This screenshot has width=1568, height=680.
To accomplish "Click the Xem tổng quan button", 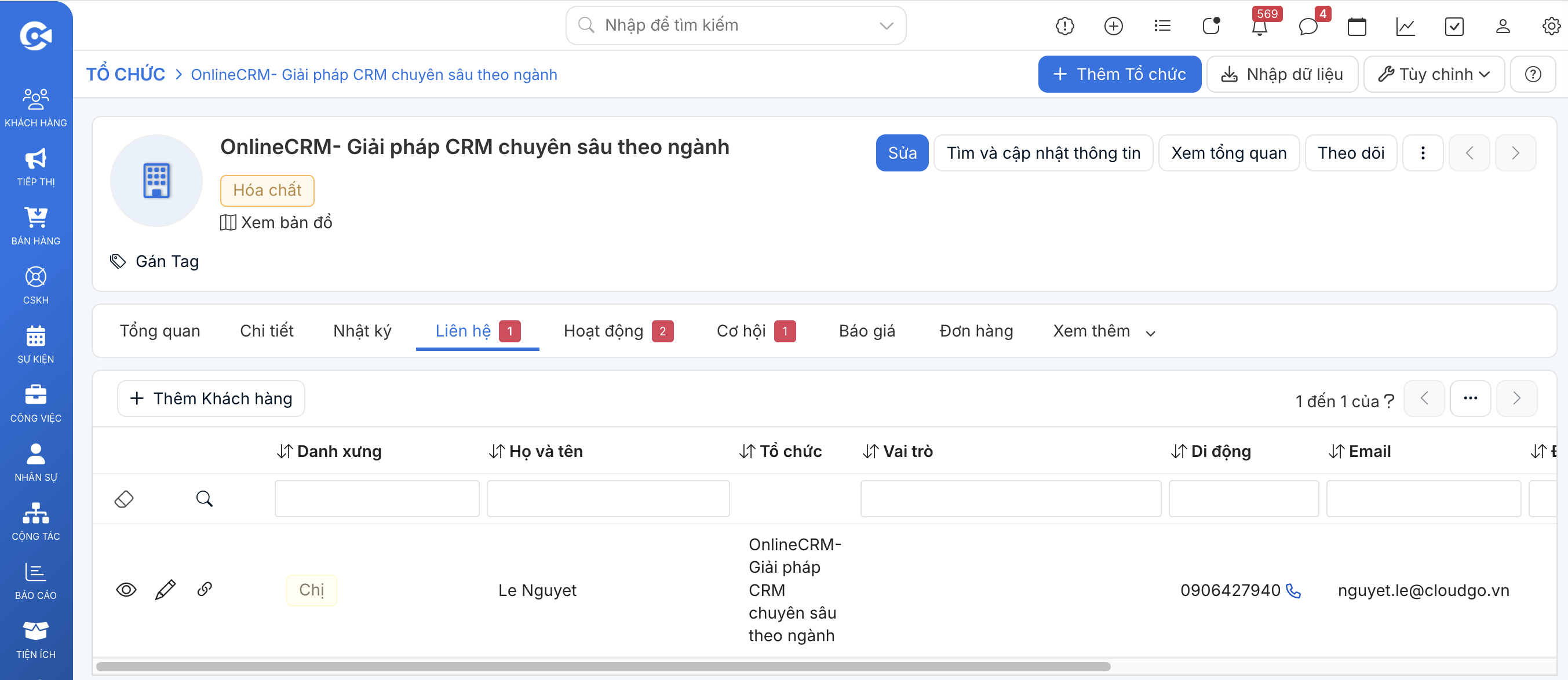I will point(1228,153).
